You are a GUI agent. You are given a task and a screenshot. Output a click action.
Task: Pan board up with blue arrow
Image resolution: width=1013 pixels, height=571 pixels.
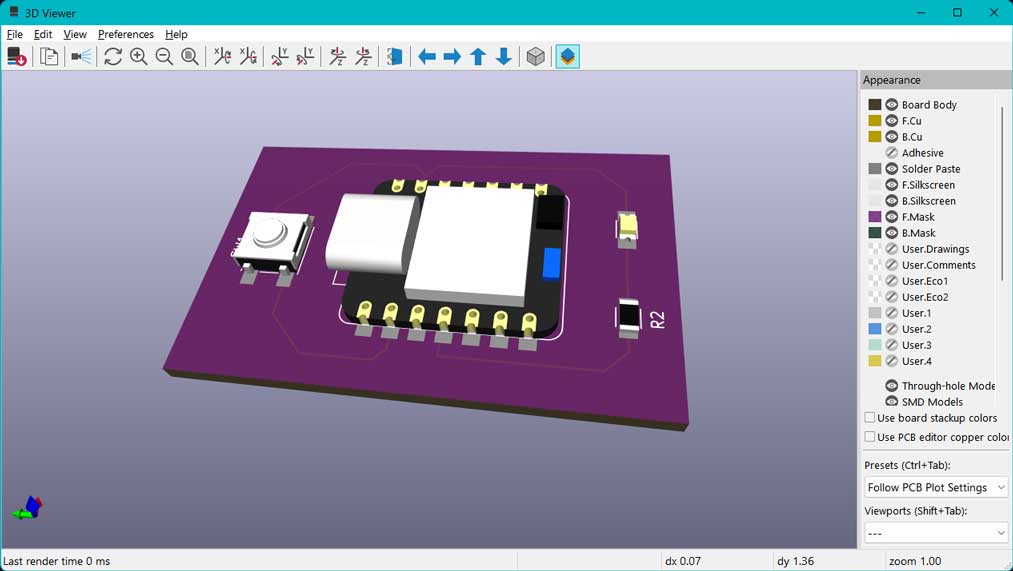coord(478,57)
